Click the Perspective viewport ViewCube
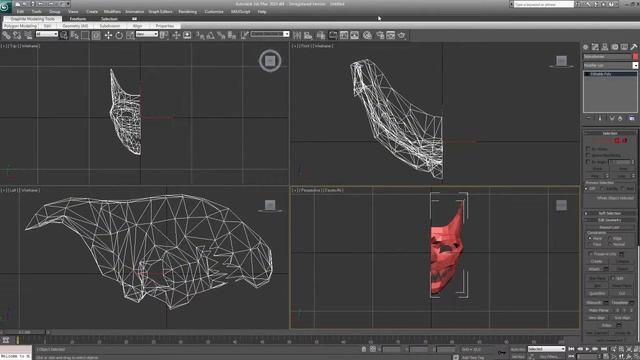Screen dimensions: 640x360 tap(561, 205)
